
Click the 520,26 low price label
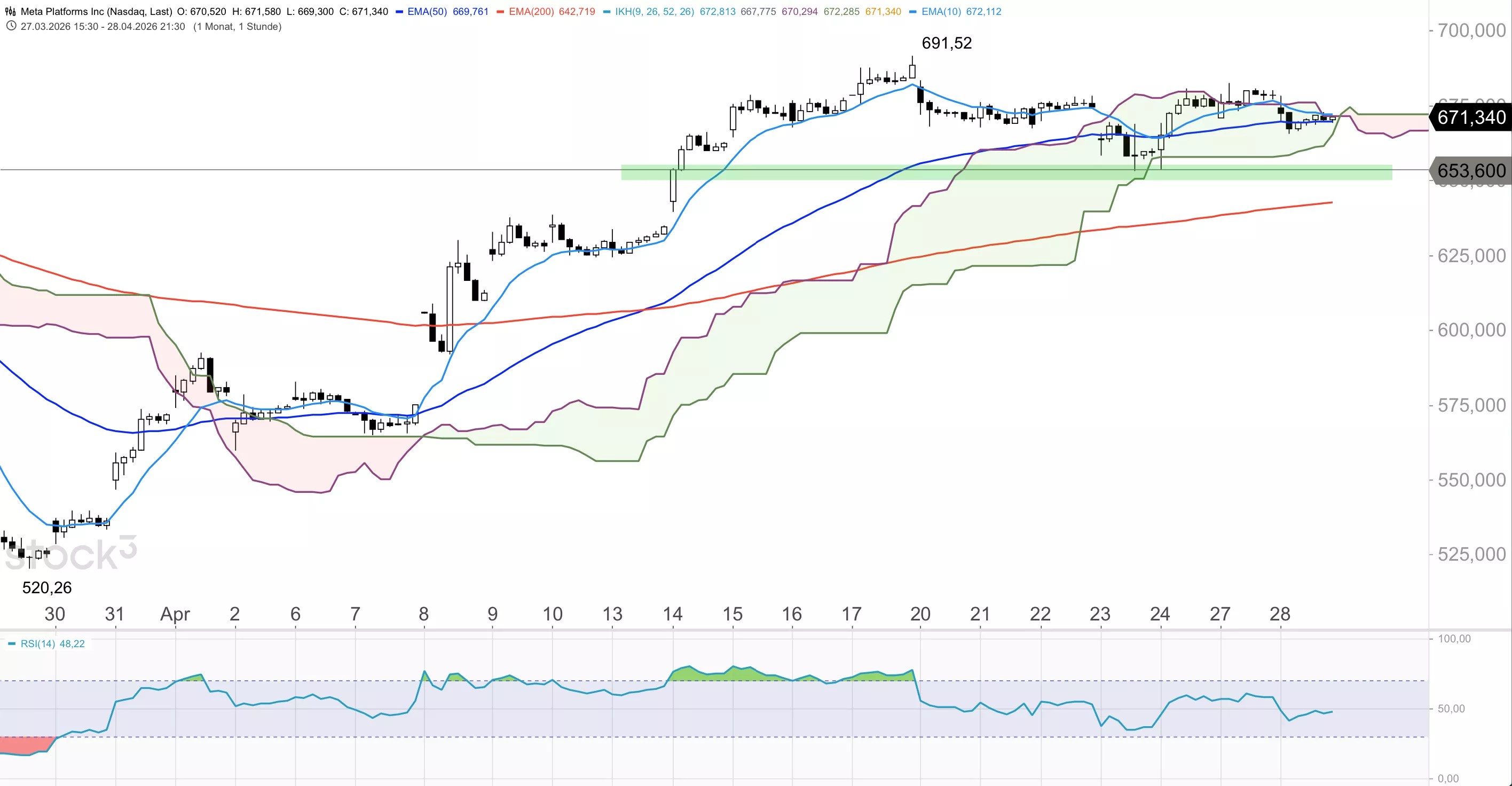click(x=47, y=587)
